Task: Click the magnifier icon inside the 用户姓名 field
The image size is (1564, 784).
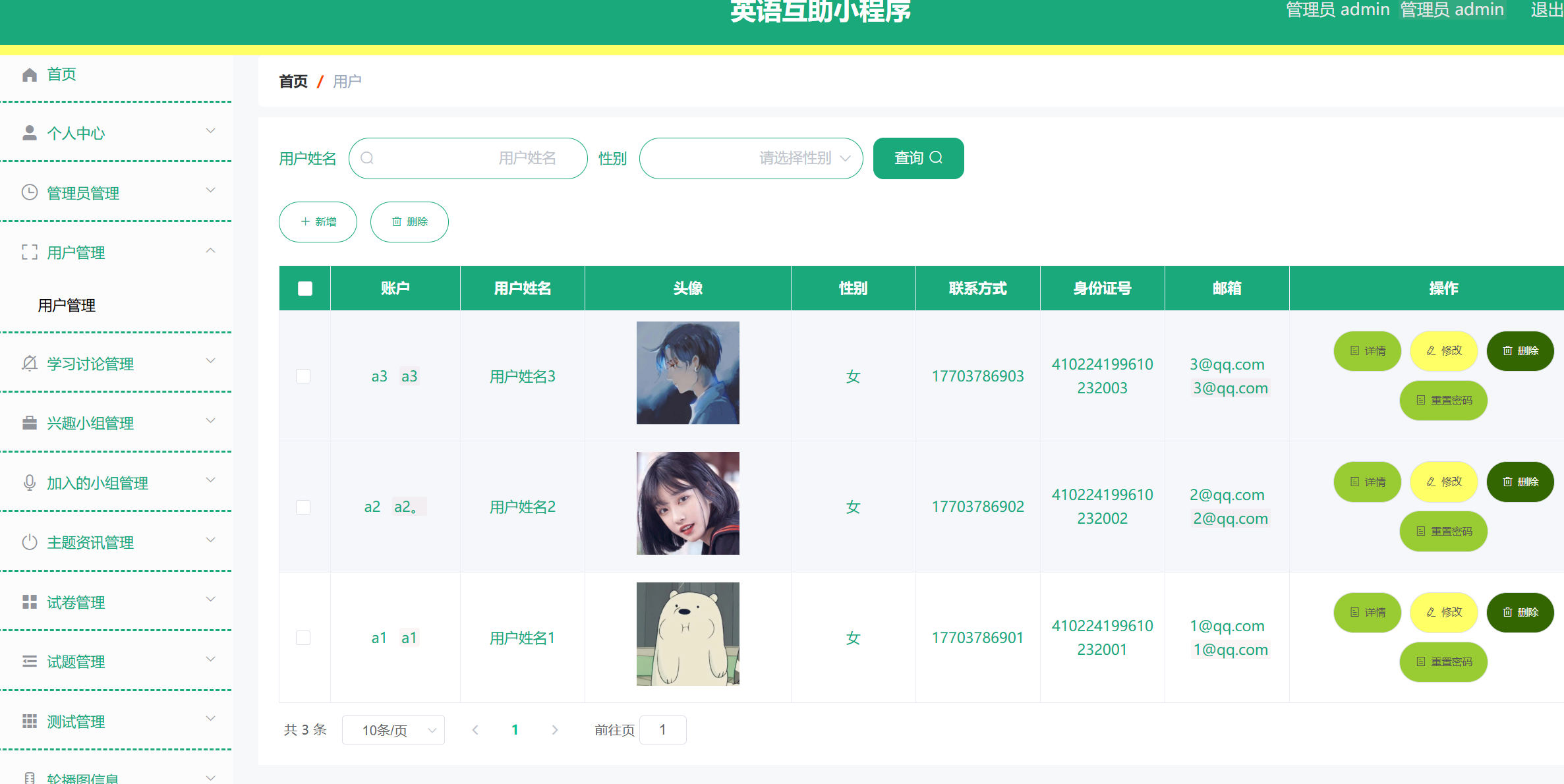Action: tap(367, 158)
